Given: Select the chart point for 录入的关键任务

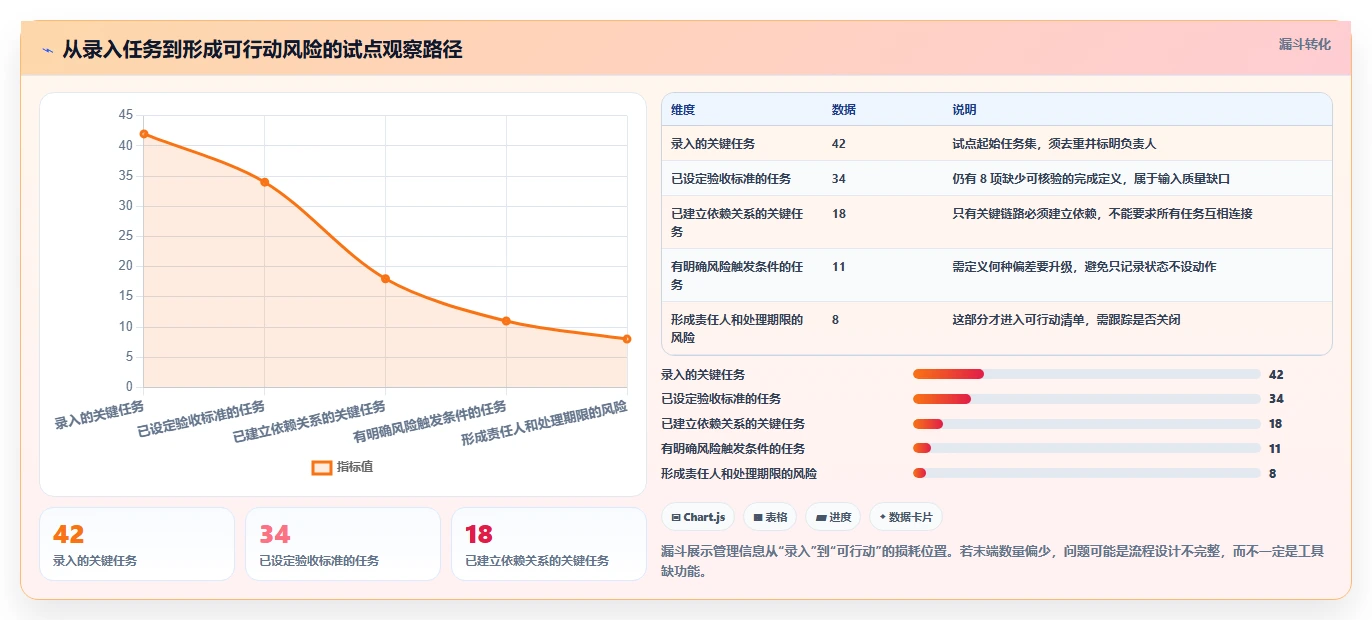Looking at the screenshot, I should (144, 134).
